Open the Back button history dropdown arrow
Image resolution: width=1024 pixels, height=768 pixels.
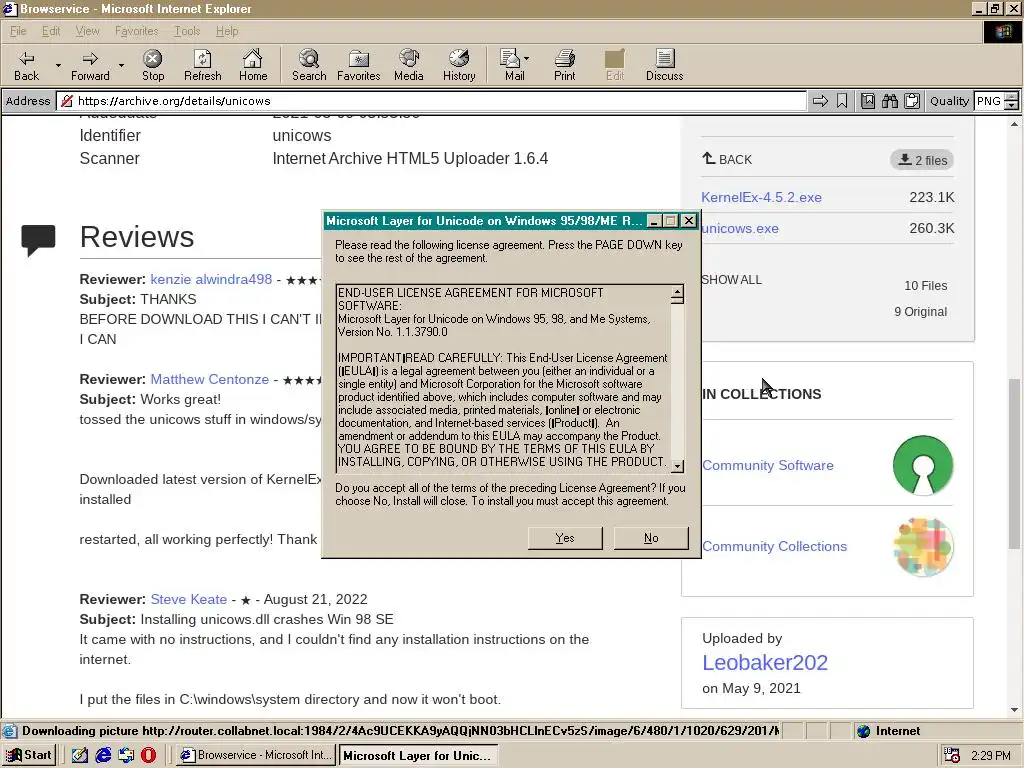pos(58,65)
